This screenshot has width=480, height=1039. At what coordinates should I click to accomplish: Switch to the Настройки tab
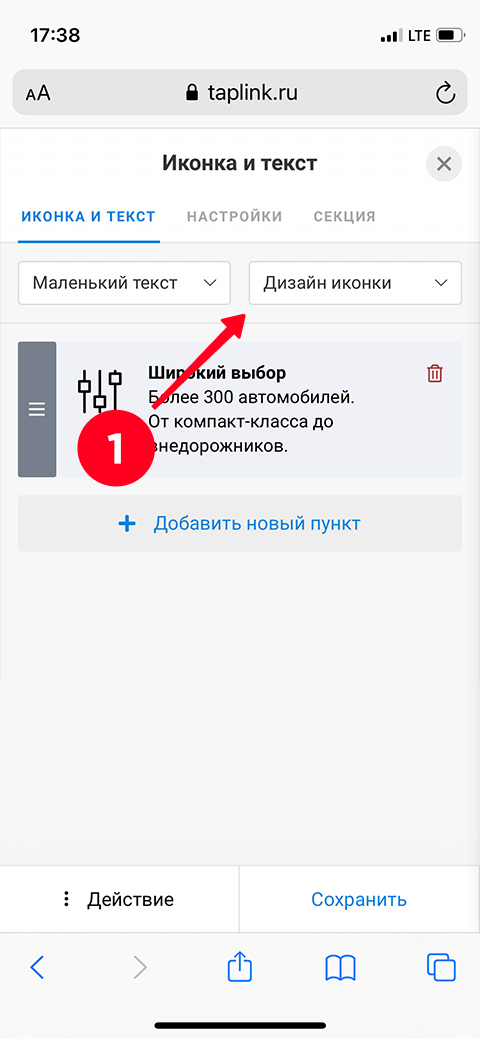(x=235, y=216)
